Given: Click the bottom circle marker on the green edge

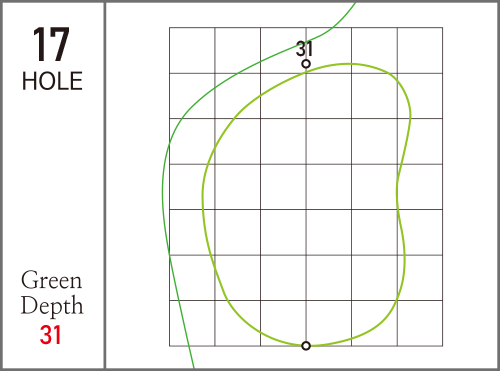Looking at the screenshot, I should click(x=306, y=346).
